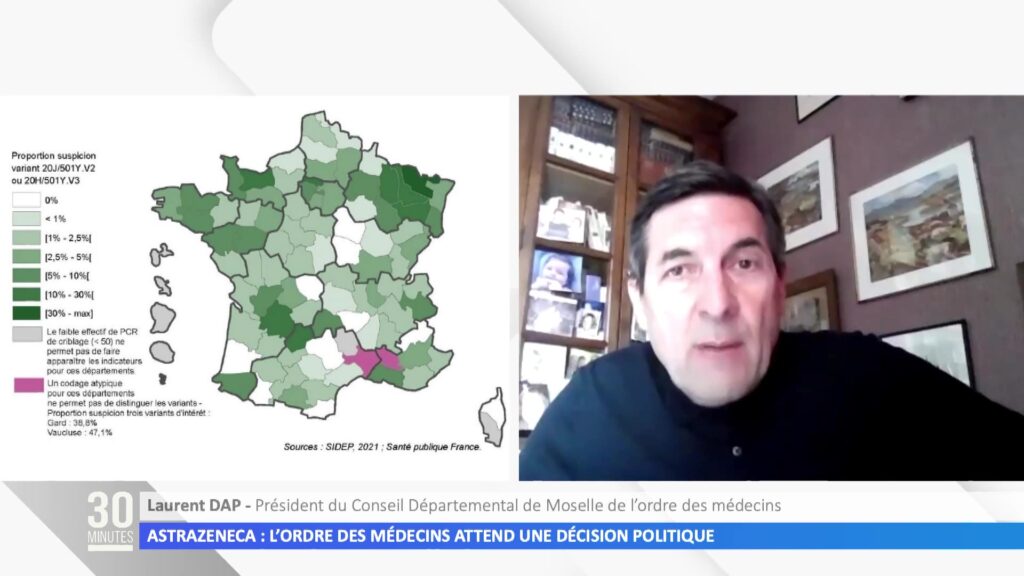This screenshot has height=576, width=1024.
Task: Click the grey low-PCR legend swatch
Action: 27,334
